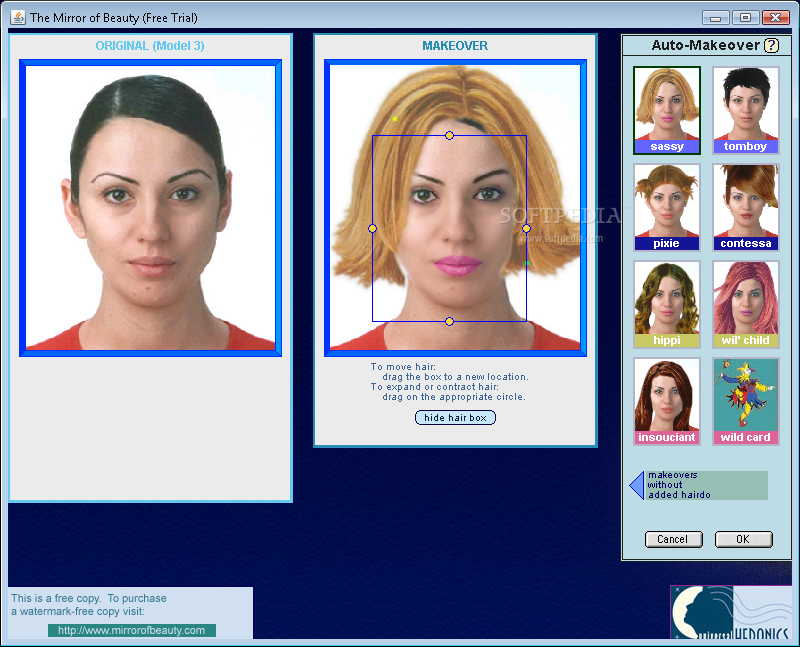Apply the wild card jester makeover

coord(745,402)
